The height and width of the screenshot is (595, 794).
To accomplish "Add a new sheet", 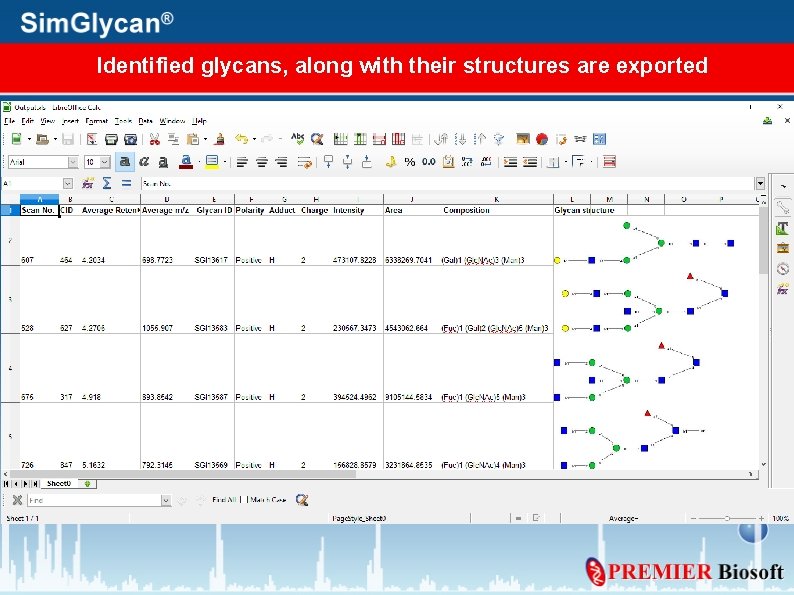I will coord(87,484).
